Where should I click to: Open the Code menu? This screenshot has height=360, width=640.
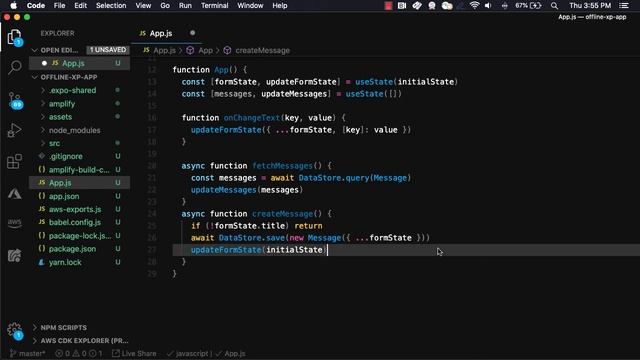click(x=36, y=6)
